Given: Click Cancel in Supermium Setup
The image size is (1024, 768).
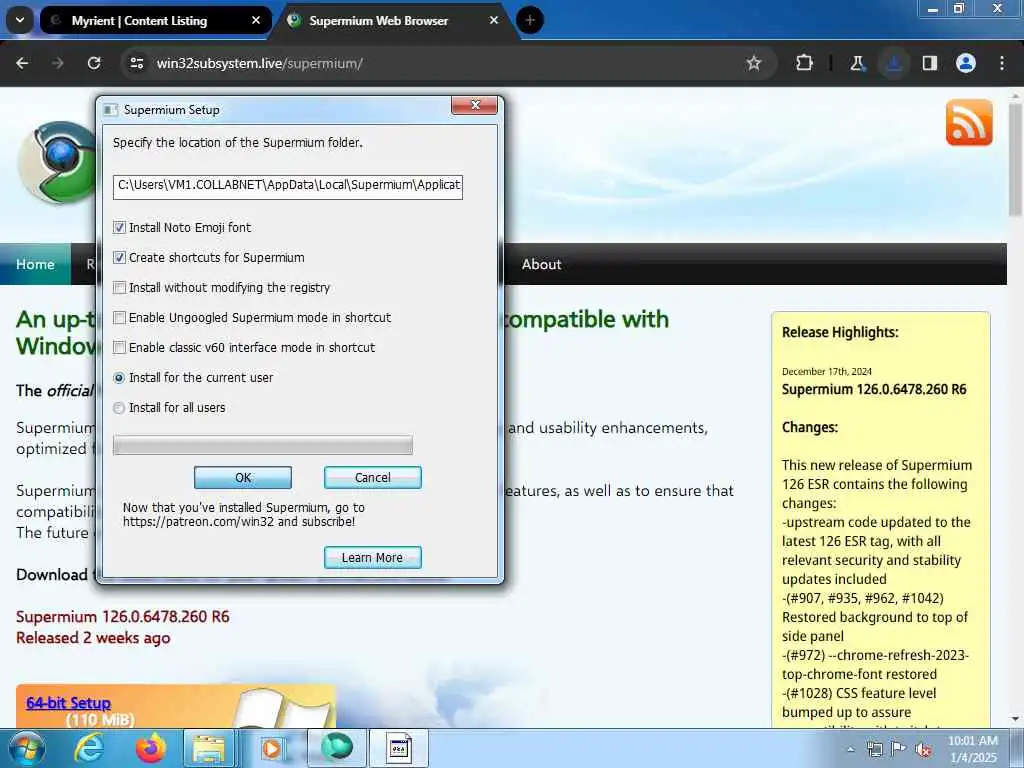Looking at the screenshot, I should point(372,477).
